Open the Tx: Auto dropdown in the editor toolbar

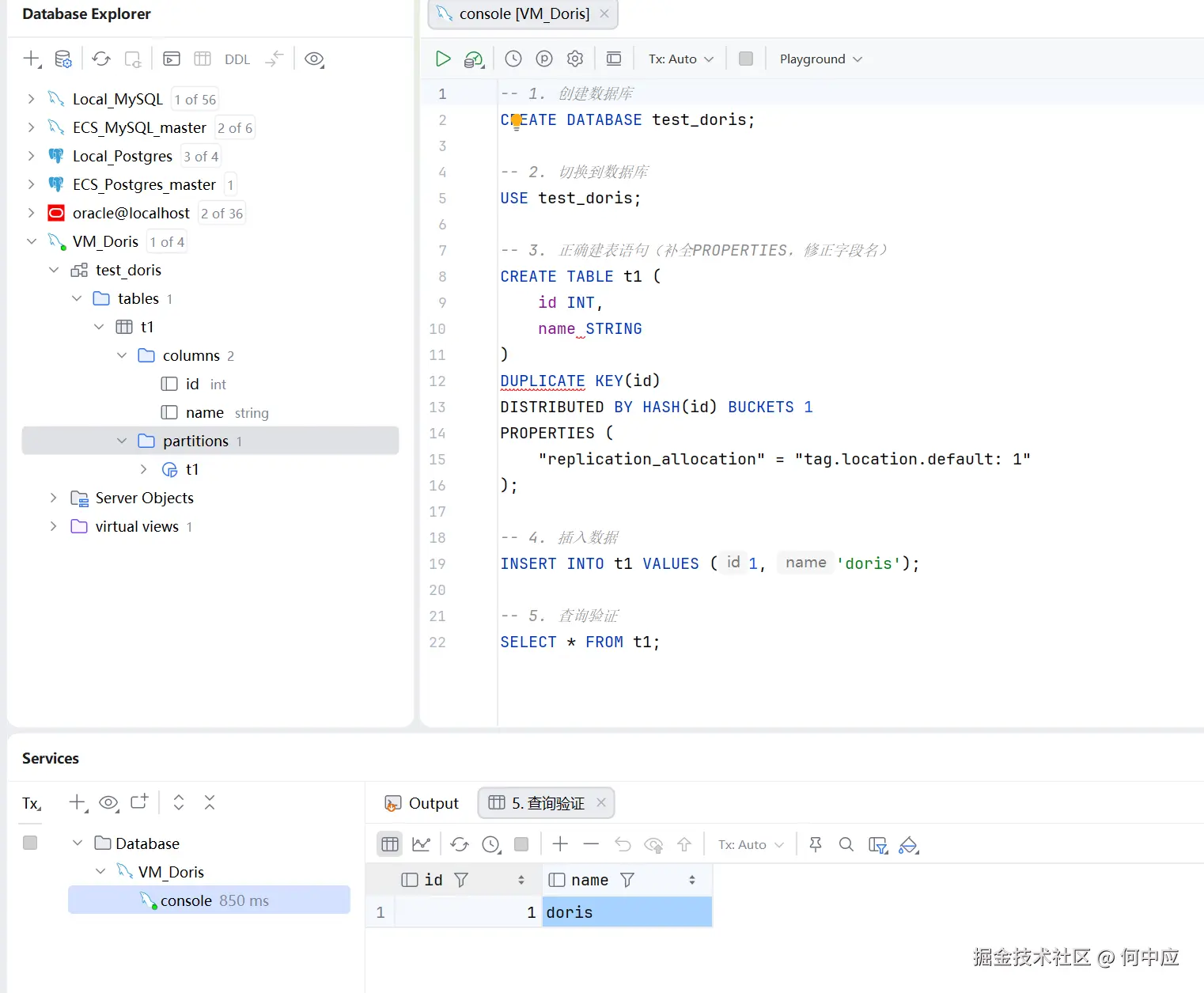[x=681, y=59]
